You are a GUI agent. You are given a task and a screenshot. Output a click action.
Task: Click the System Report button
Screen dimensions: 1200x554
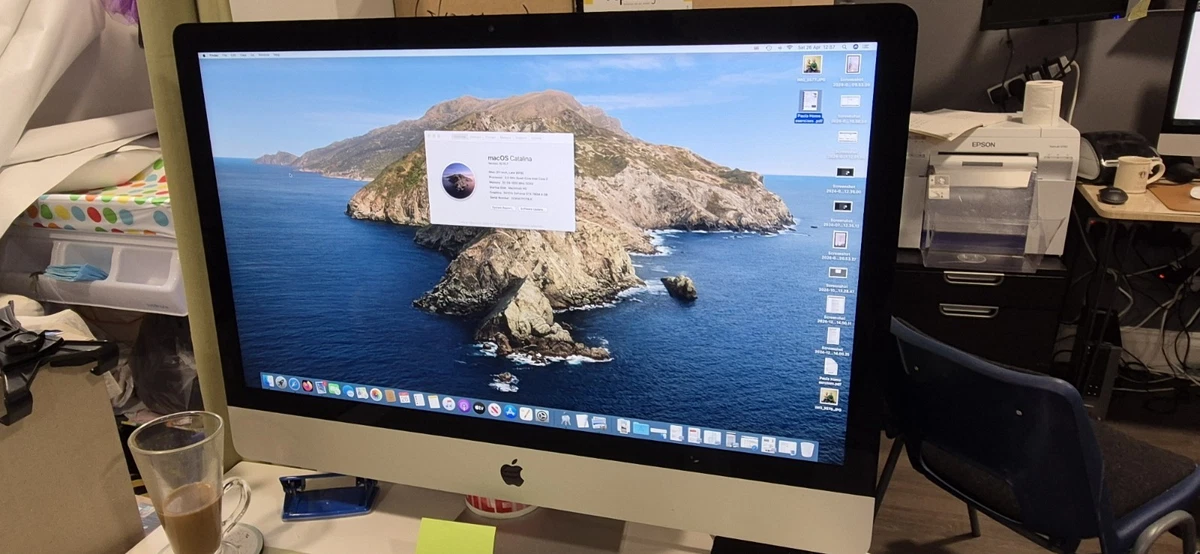pyautogui.click(x=502, y=208)
